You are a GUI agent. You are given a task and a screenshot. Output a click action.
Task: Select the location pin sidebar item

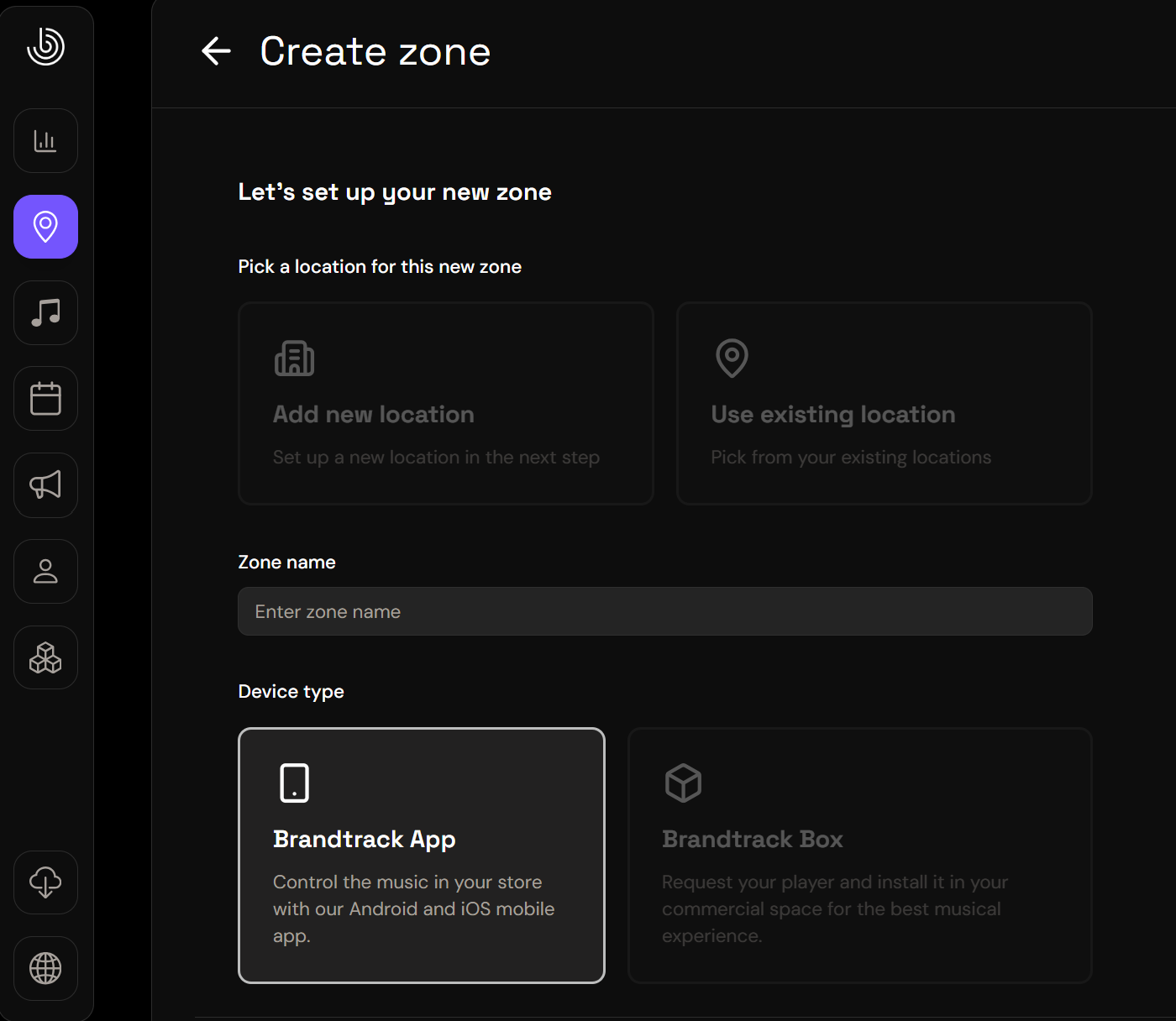pos(45,227)
